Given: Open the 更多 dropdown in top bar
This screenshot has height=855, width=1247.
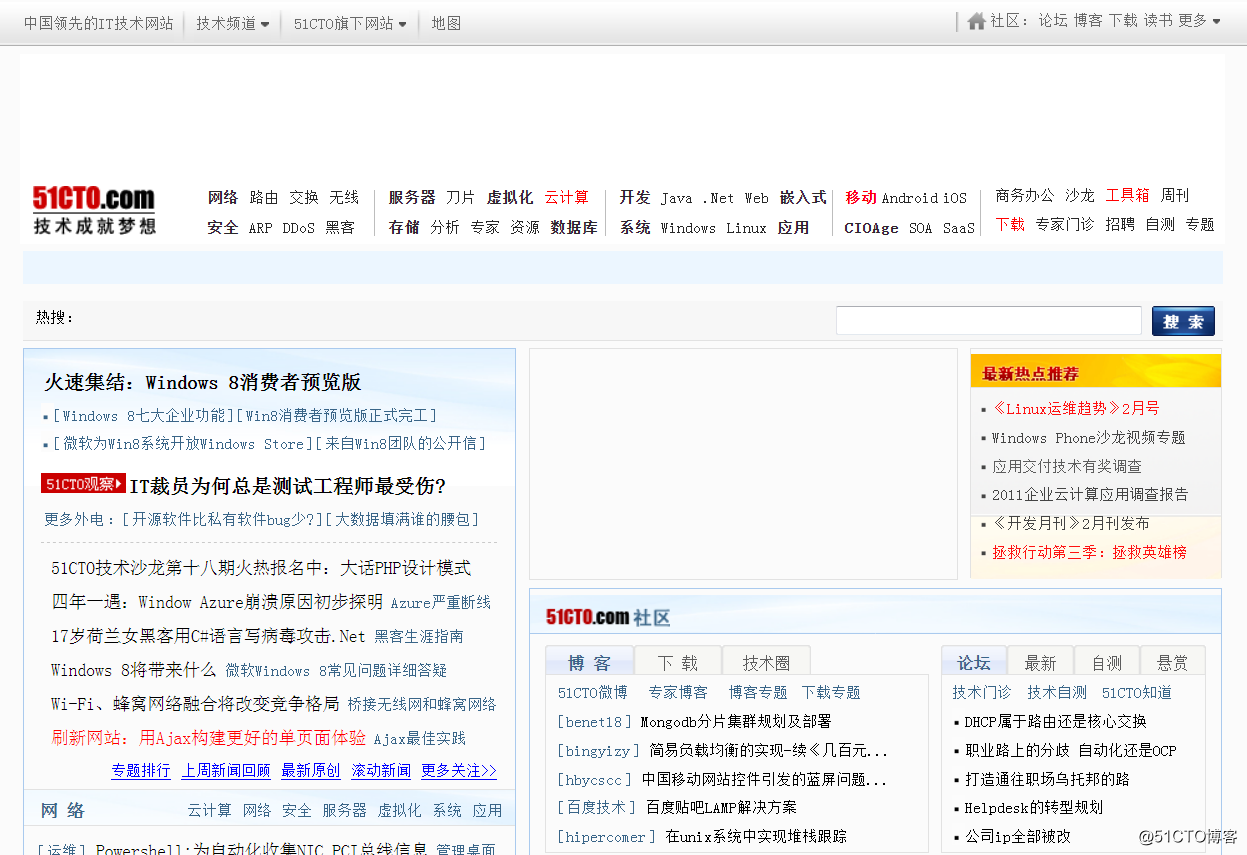Looking at the screenshot, I should click(1199, 20).
